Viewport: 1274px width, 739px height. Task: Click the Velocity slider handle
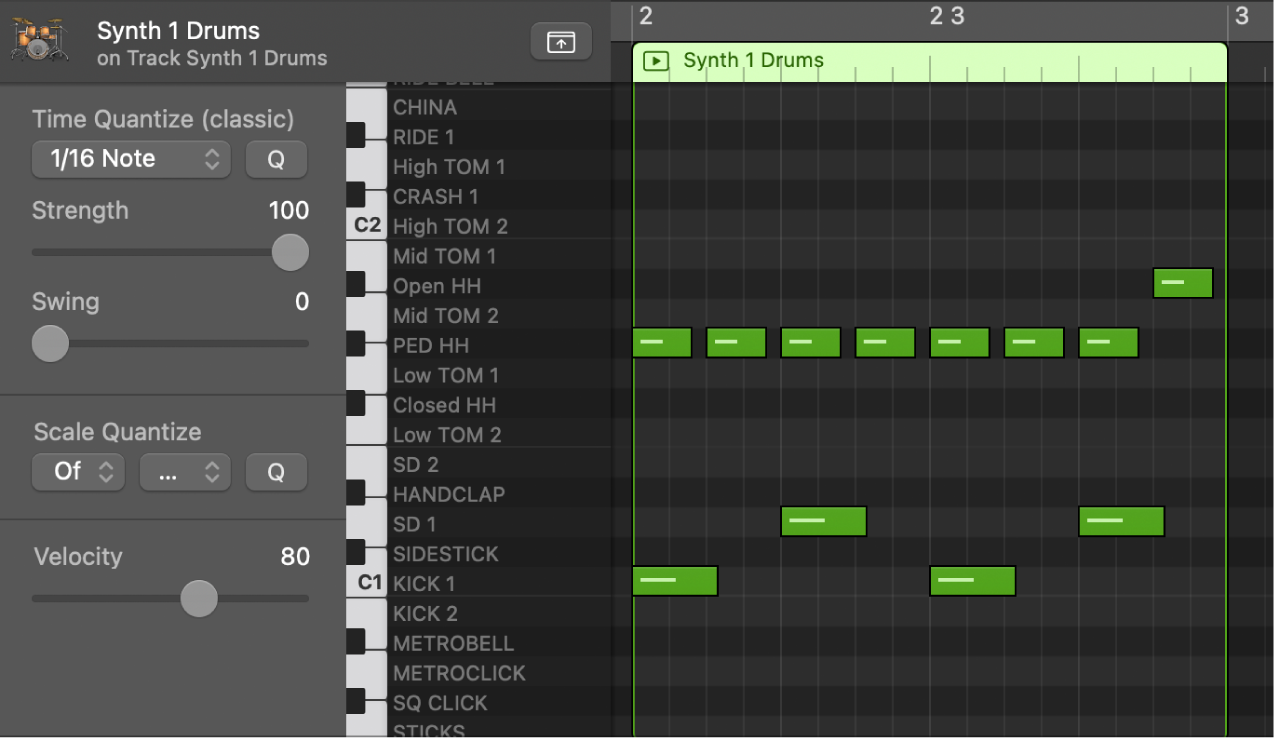198,598
